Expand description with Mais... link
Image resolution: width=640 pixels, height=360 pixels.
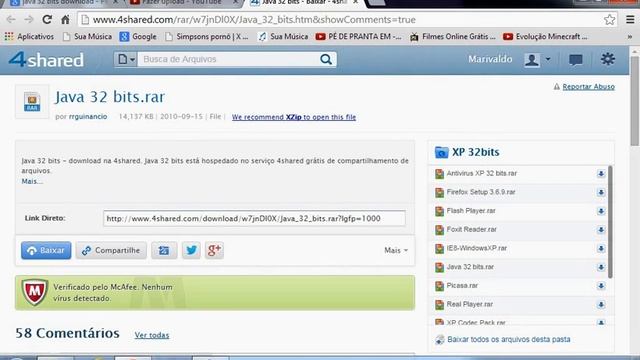pyautogui.click(x=32, y=181)
